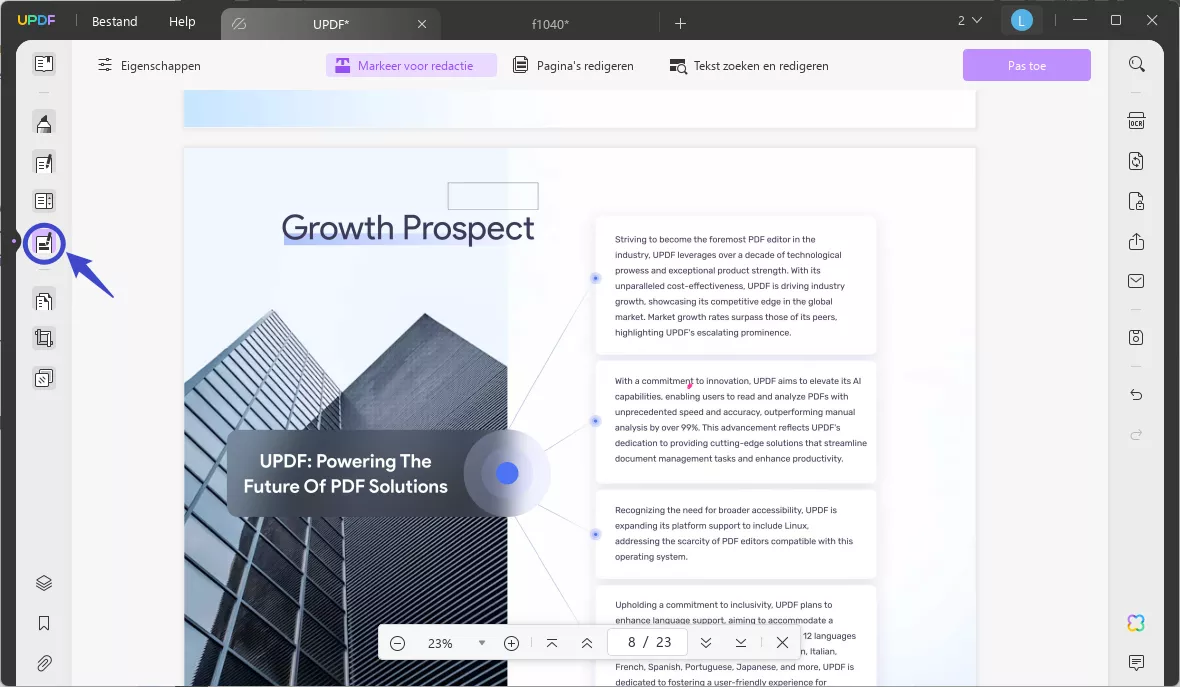Open the UPDF AI assistant icon

(1136, 623)
